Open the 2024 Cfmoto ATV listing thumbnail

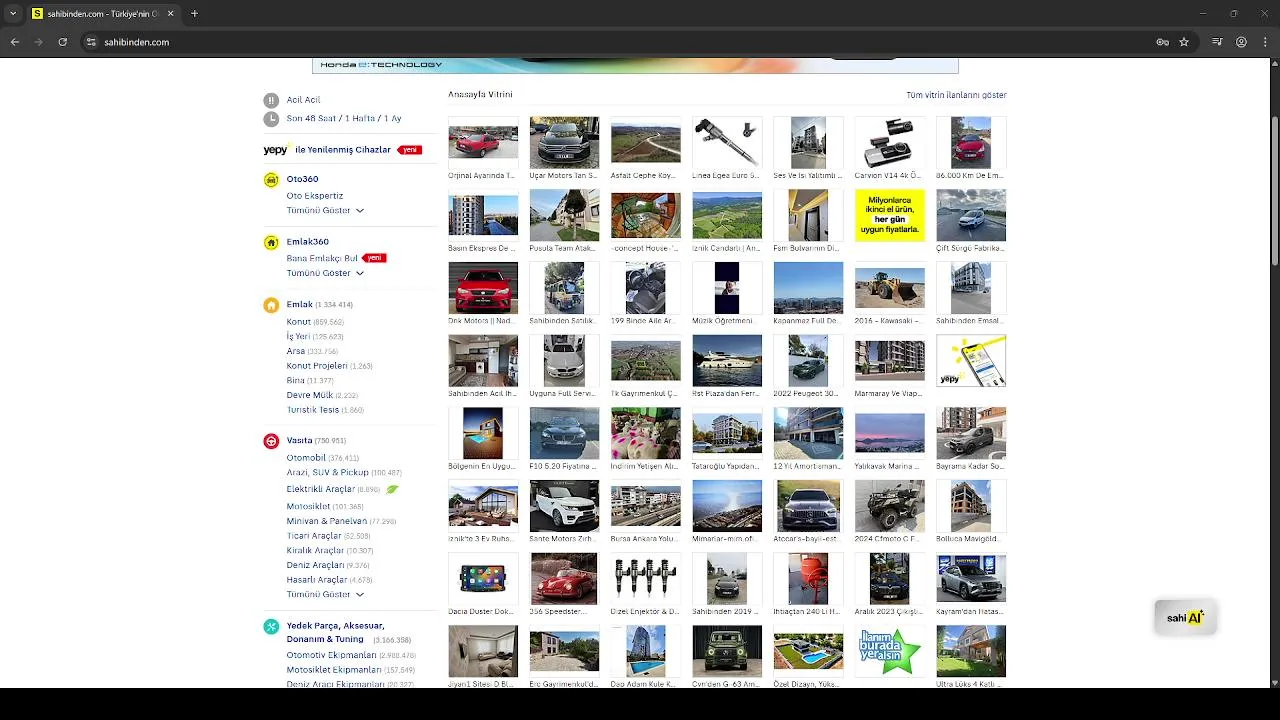click(x=889, y=506)
